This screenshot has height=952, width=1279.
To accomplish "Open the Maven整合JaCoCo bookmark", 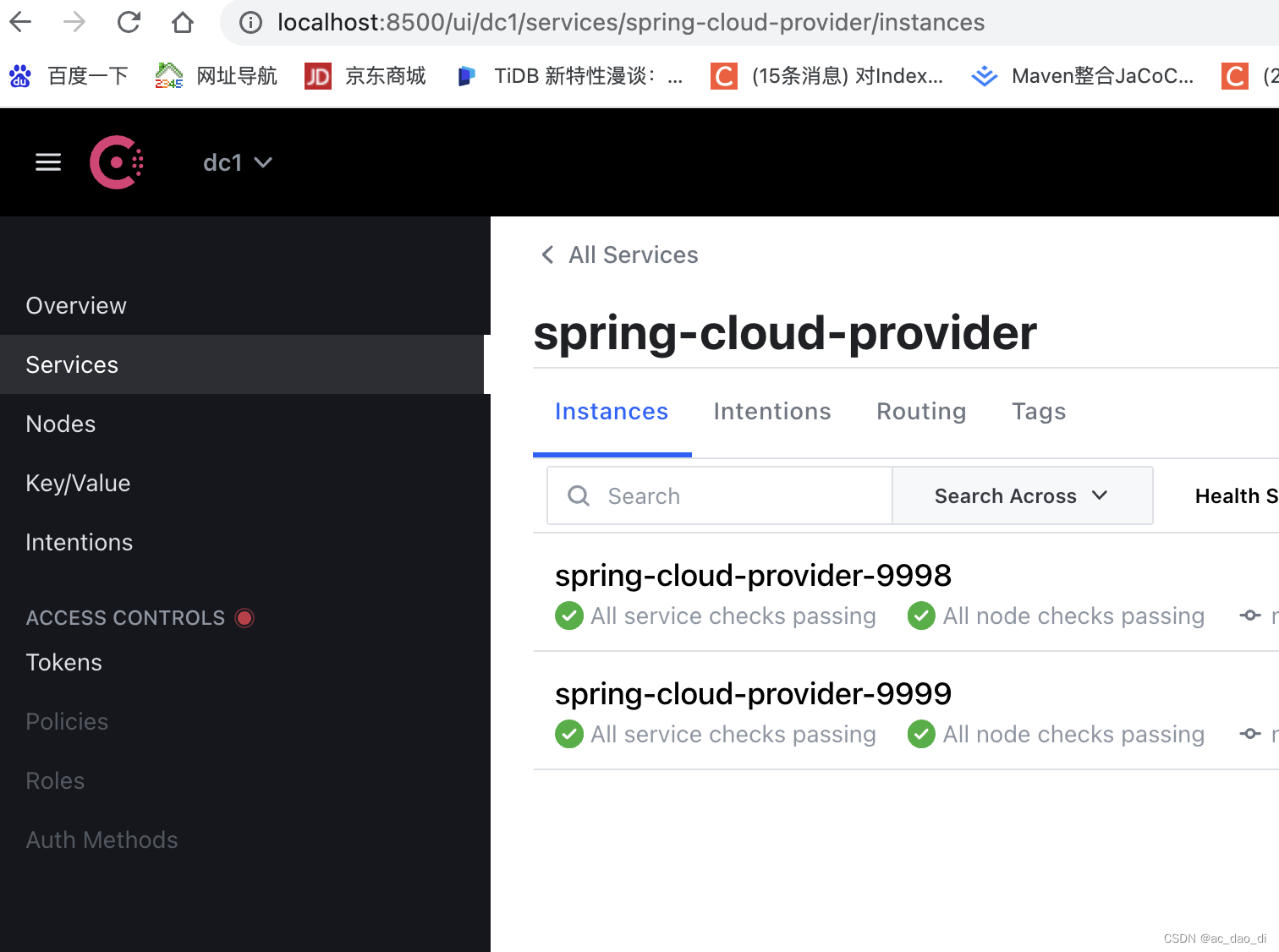I will coord(1083,76).
